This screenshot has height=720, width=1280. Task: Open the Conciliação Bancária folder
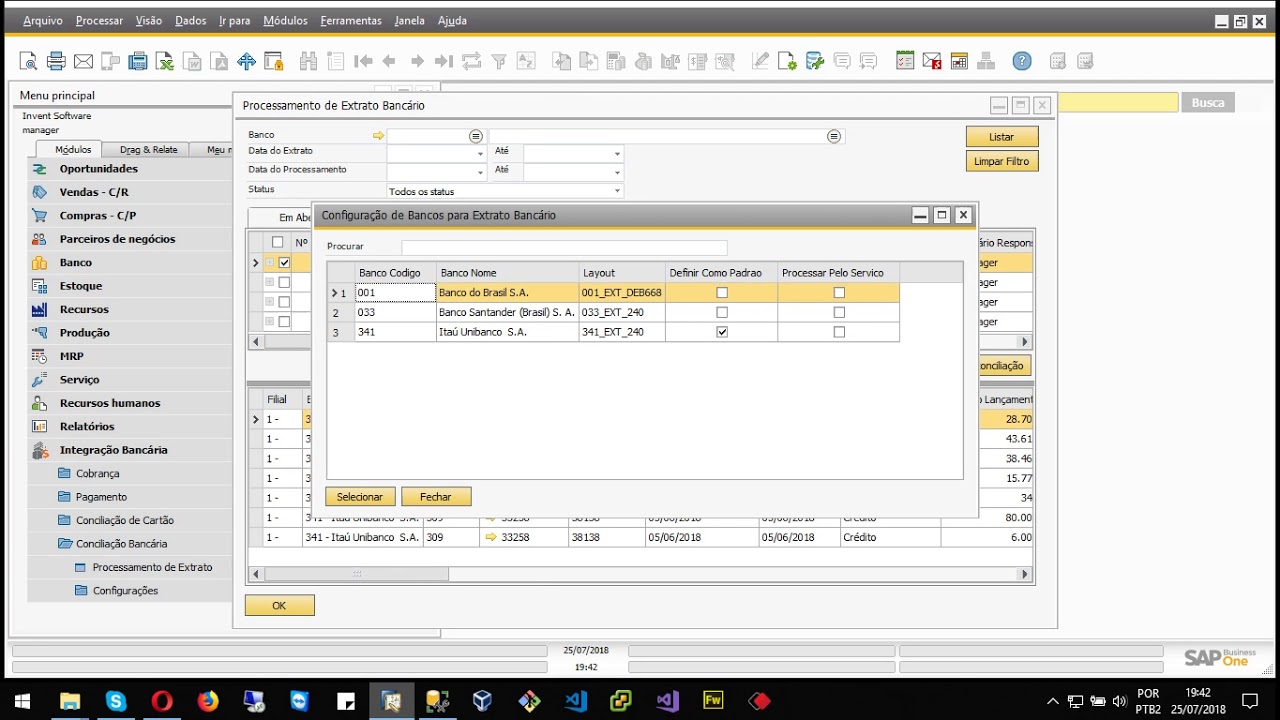121,544
